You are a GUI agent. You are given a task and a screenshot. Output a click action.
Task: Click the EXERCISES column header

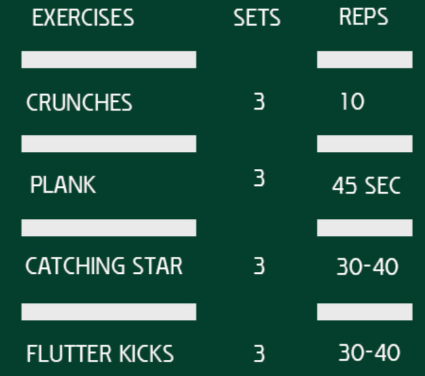pos(83,18)
